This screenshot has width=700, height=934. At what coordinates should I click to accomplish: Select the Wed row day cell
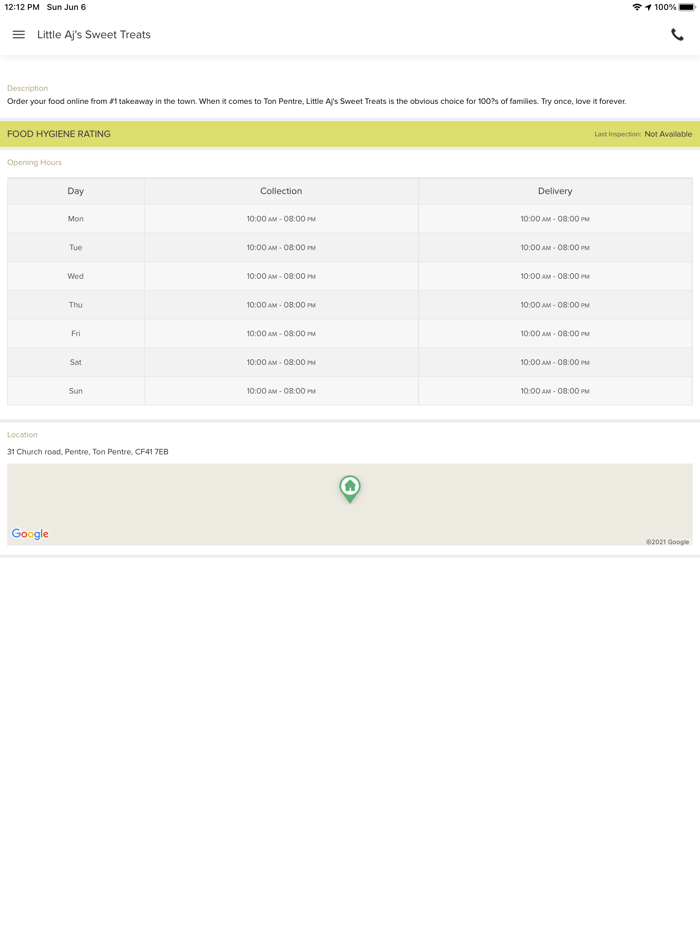(76, 276)
